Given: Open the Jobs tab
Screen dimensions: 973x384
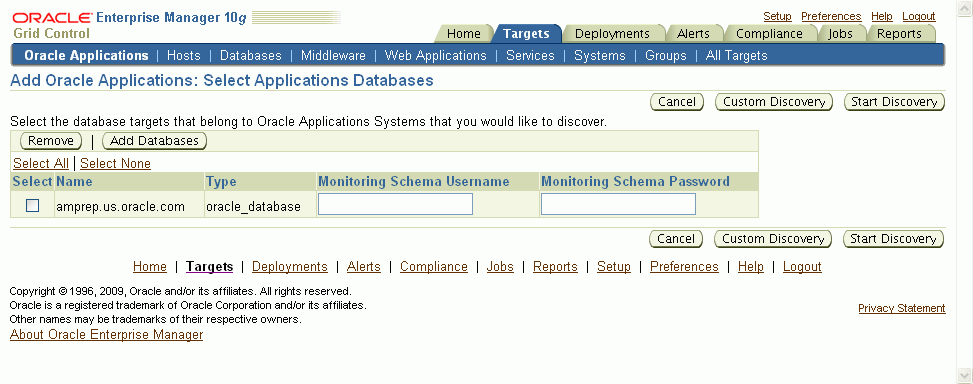Looking at the screenshot, I should coord(840,33).
